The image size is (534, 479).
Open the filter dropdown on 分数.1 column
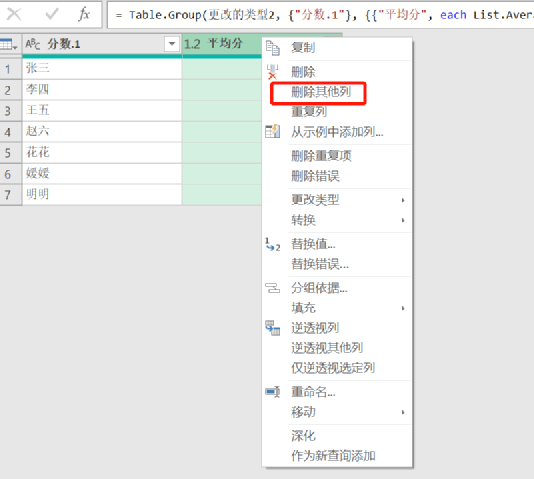coord(172,44)
